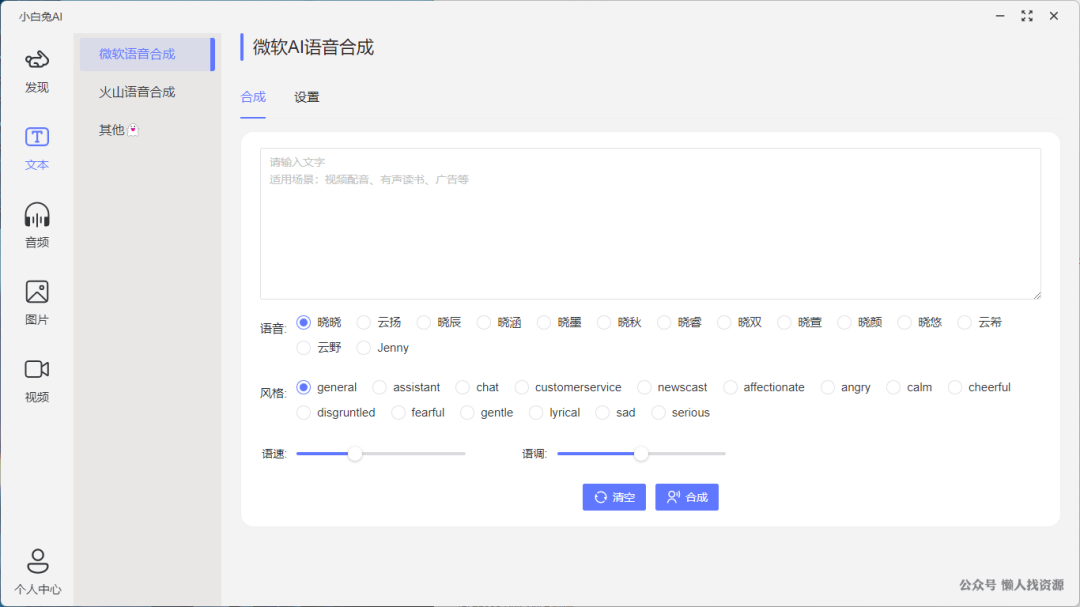Select the fearful style
This screenshot has height=607, width=1080.
click(398, 413)
